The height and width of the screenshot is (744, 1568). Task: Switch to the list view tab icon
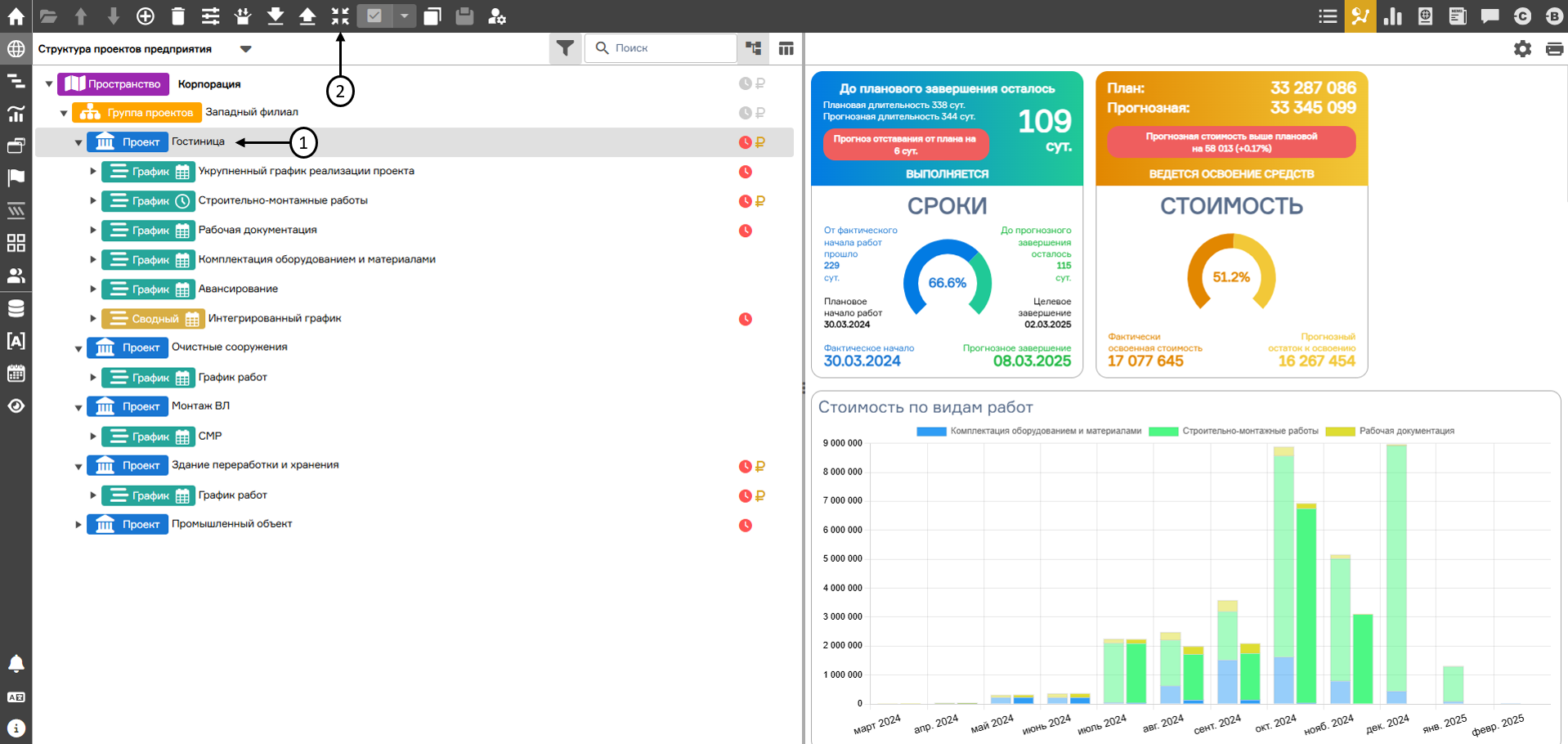1328,16
